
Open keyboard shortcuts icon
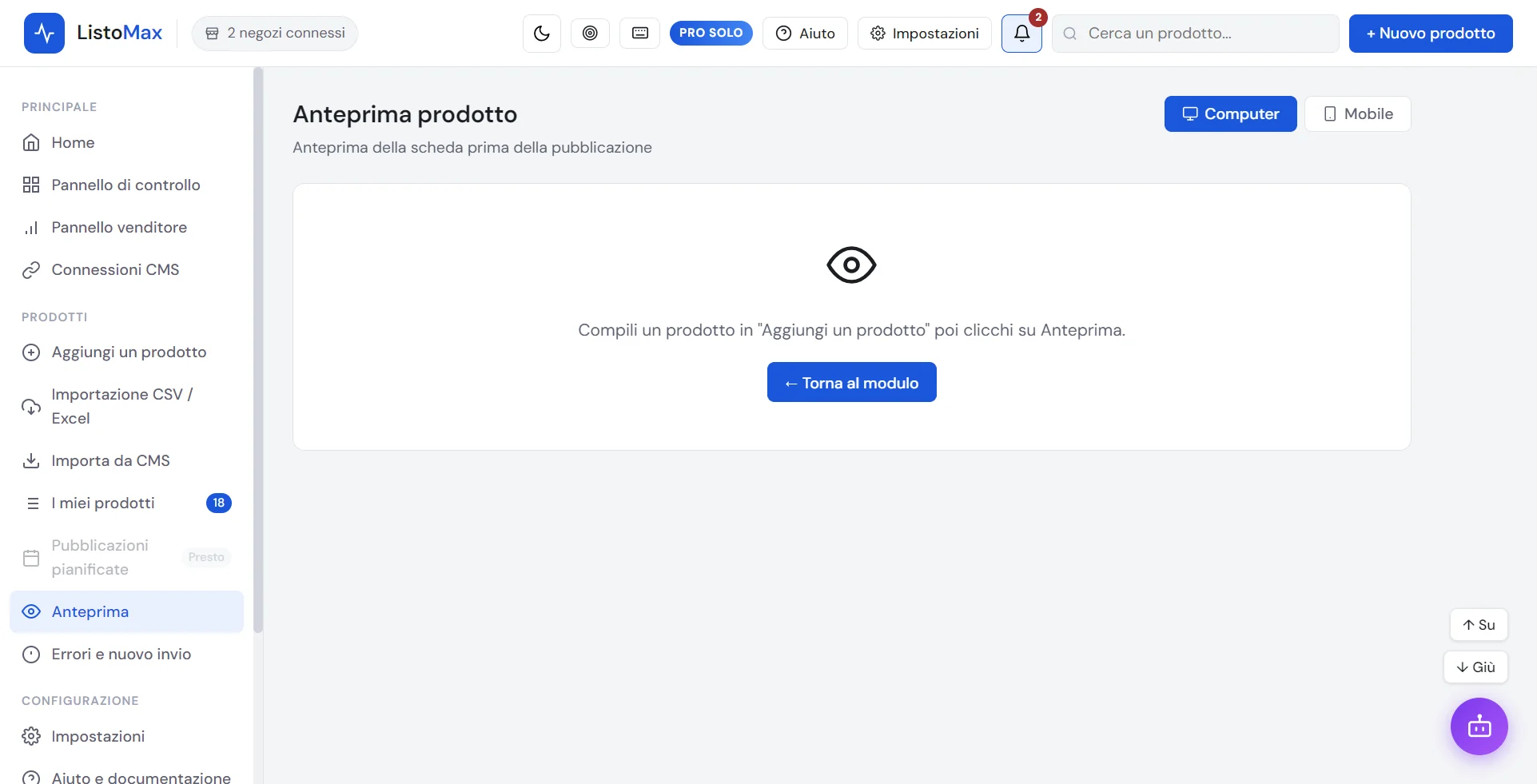pyautogui.click(x=640, y=33)
